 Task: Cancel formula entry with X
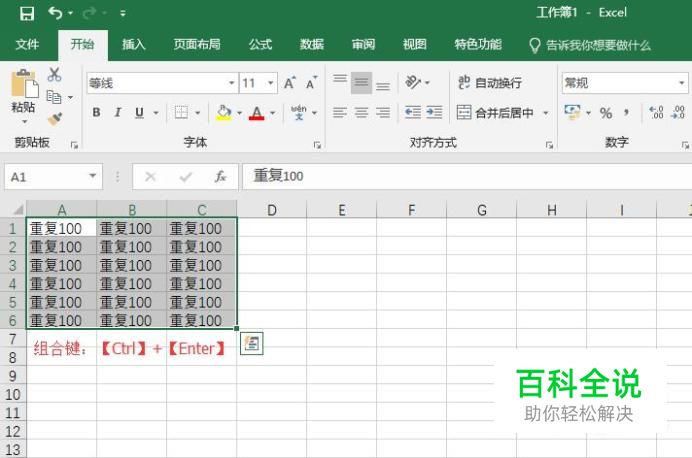(x=150, y=177)
